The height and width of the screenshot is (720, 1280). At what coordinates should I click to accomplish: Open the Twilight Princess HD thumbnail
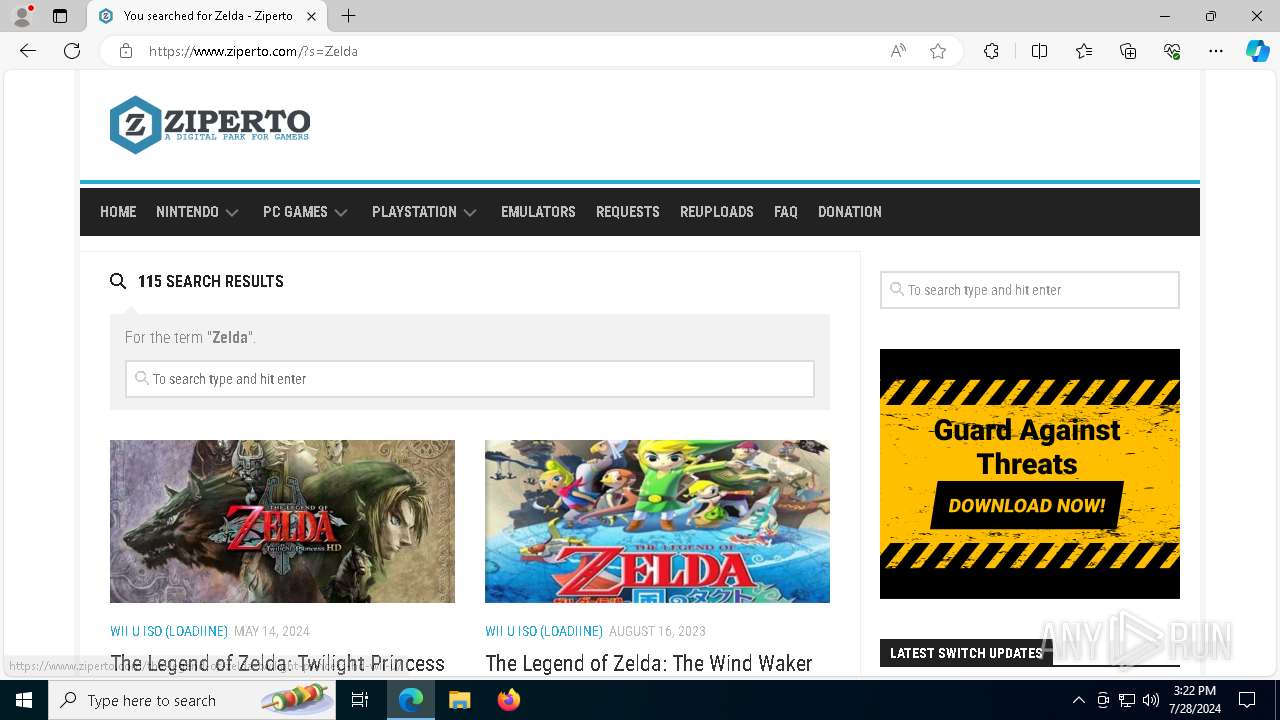pyautogui.click(x=282, y=521)
